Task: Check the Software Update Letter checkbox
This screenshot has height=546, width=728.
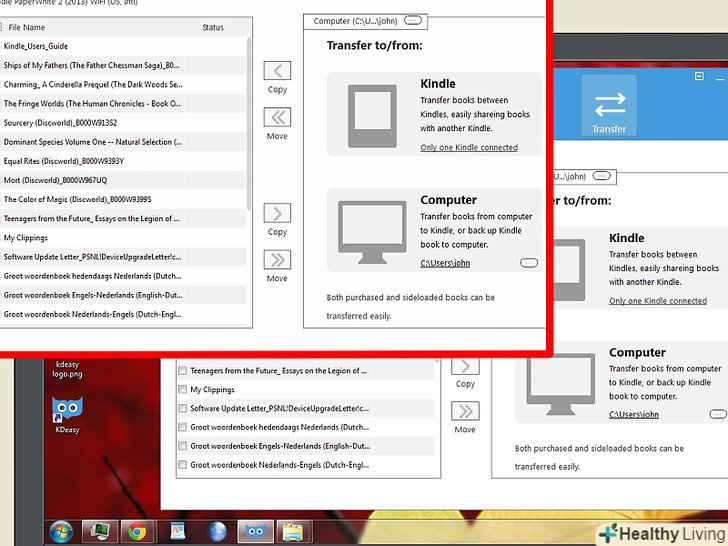Action: [x=182, y=409]
